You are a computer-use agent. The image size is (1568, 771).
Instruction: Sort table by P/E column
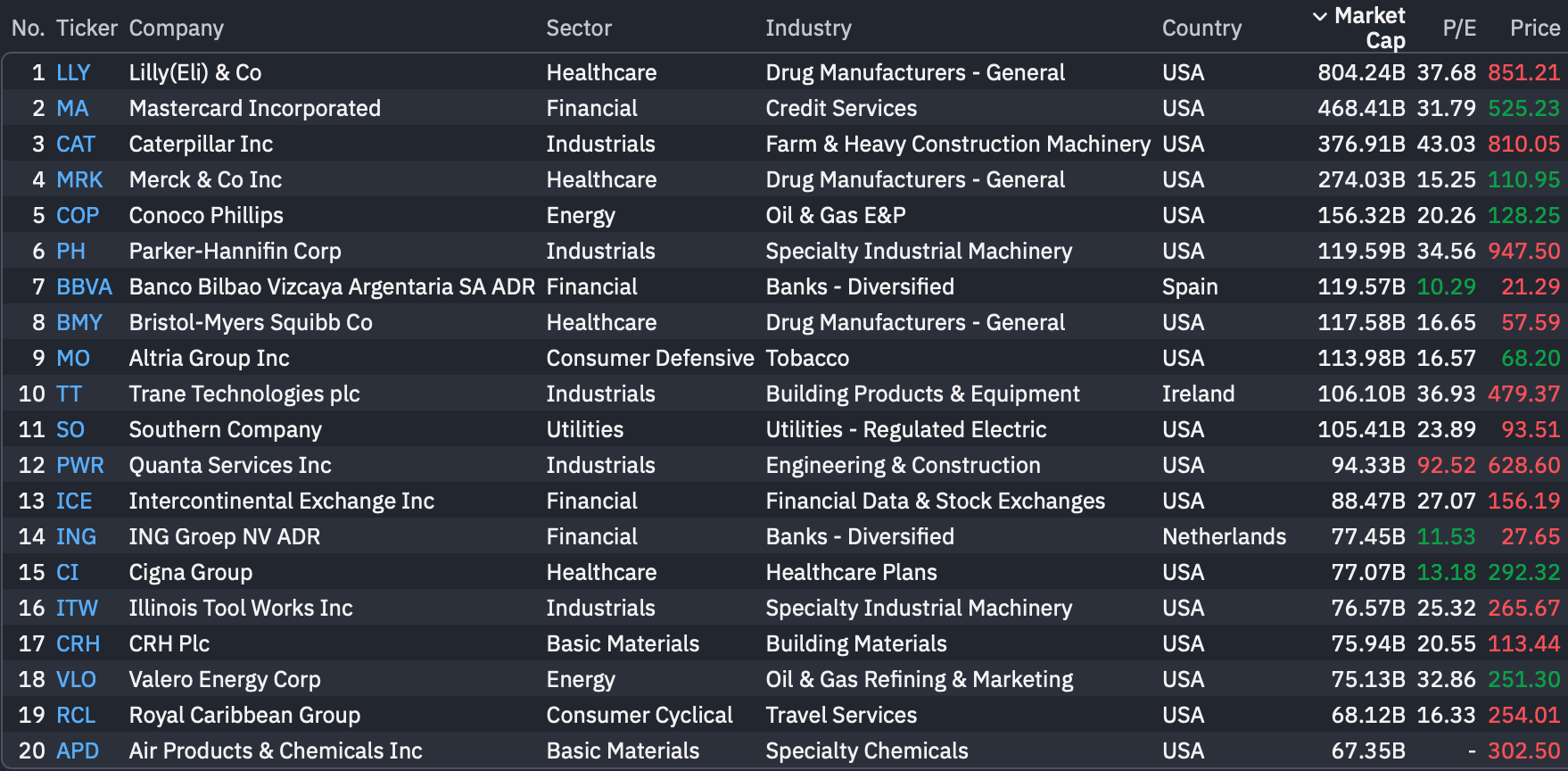[x=1459, y=28]
